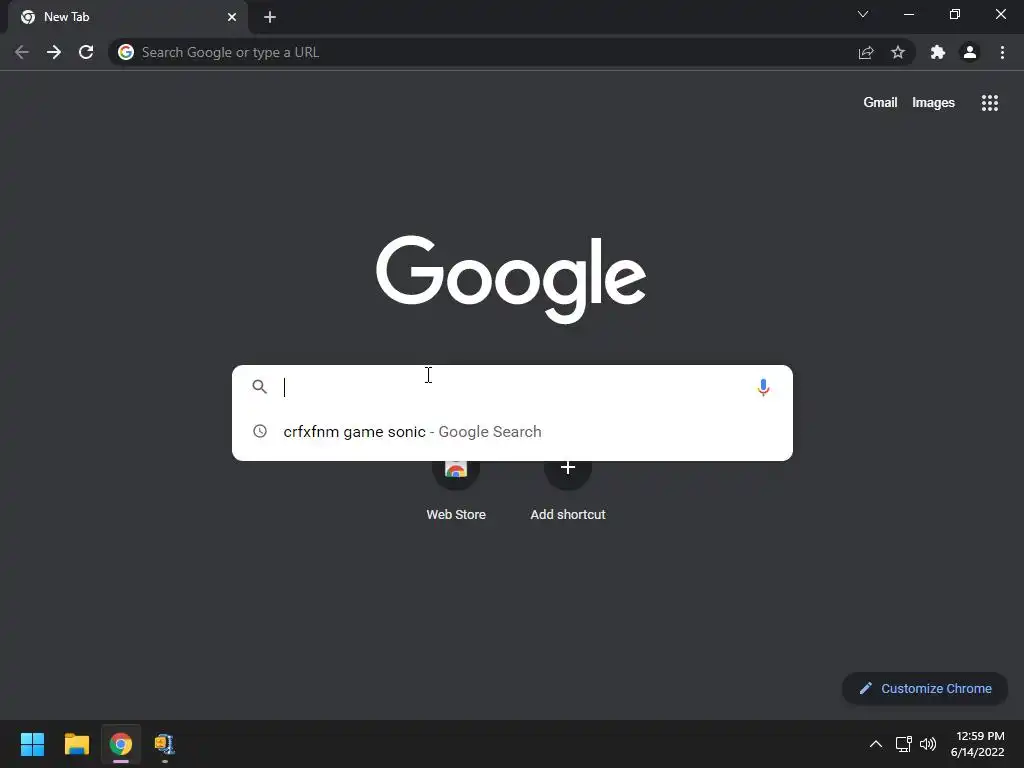Open the clock showing 12:59 PM
This screenshot has width=1024, height=768.
pos(978,744)
